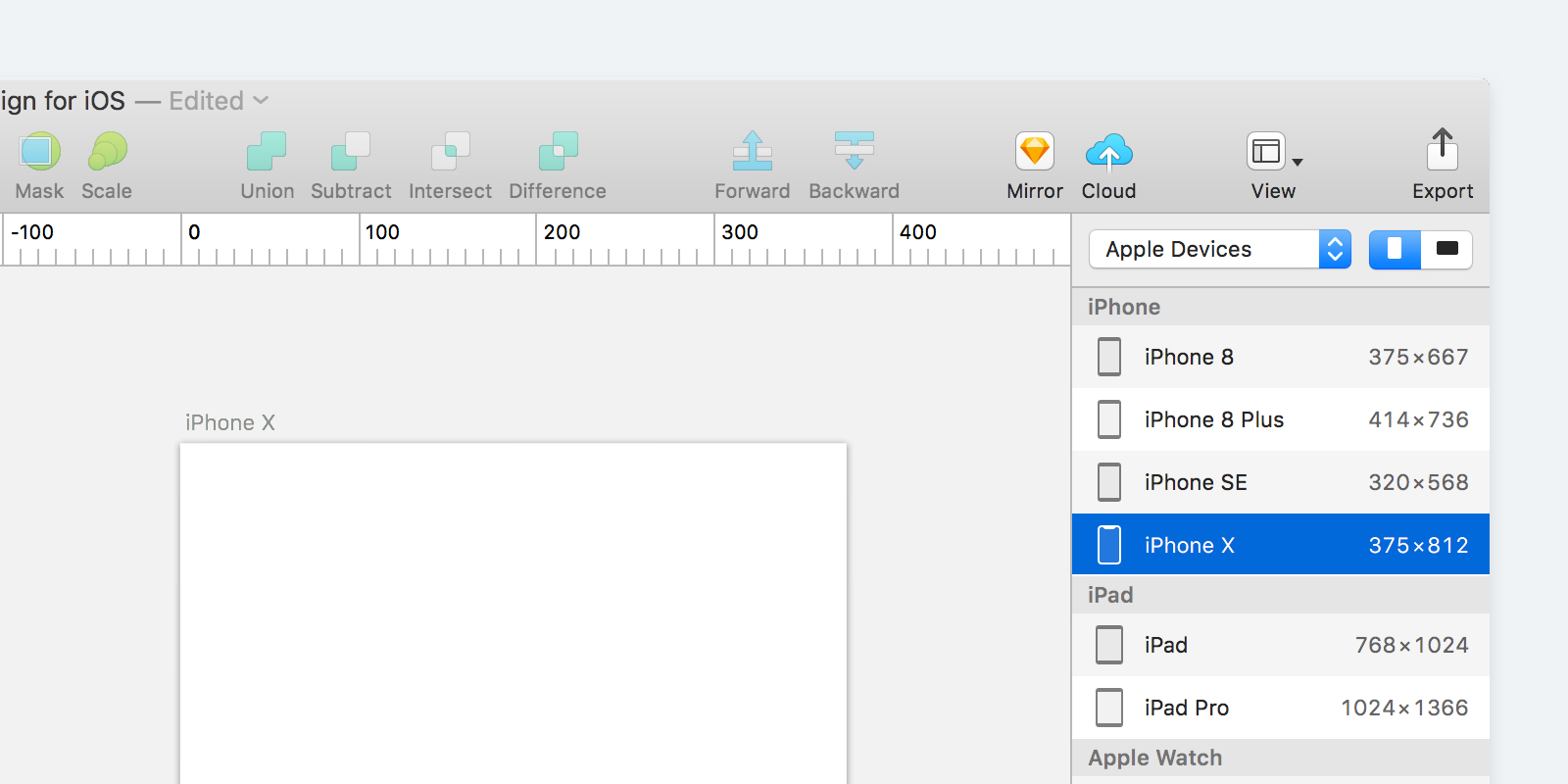The image size is (1568, 784).
Task: Switch artboard presets to portrait orientation
Action: 1395,249
